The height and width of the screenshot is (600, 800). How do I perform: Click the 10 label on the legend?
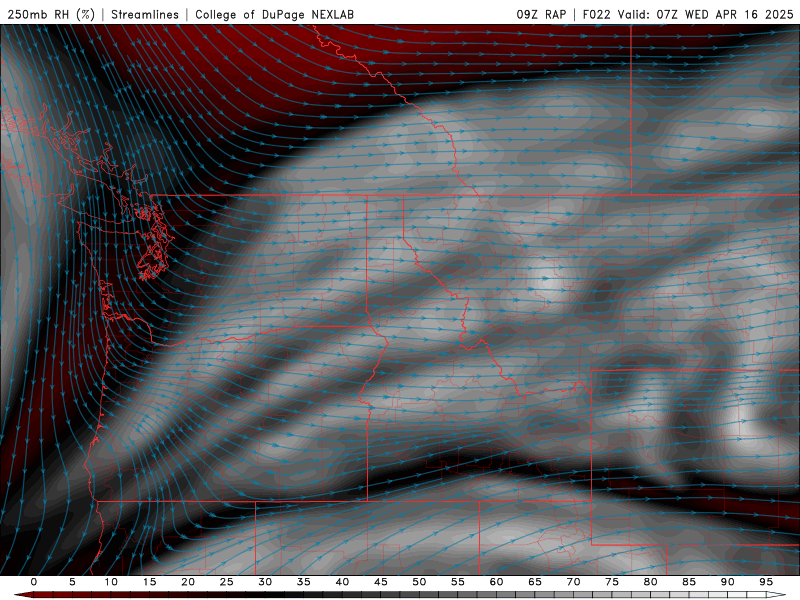[x=111, y=582]
